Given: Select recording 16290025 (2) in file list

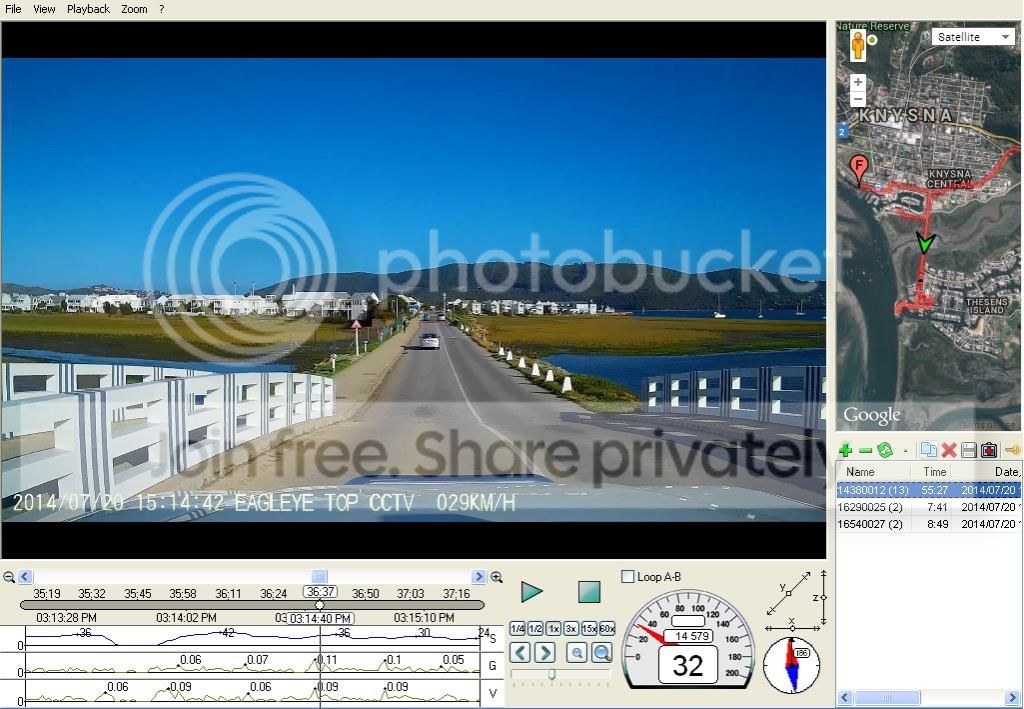Looking at the screenshot, I should [929, 507].
